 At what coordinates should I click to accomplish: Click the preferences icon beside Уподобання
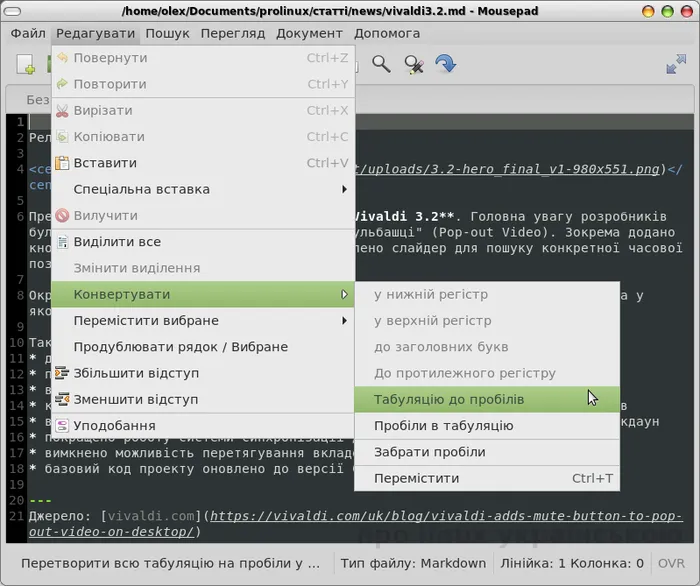pos(62,426)
